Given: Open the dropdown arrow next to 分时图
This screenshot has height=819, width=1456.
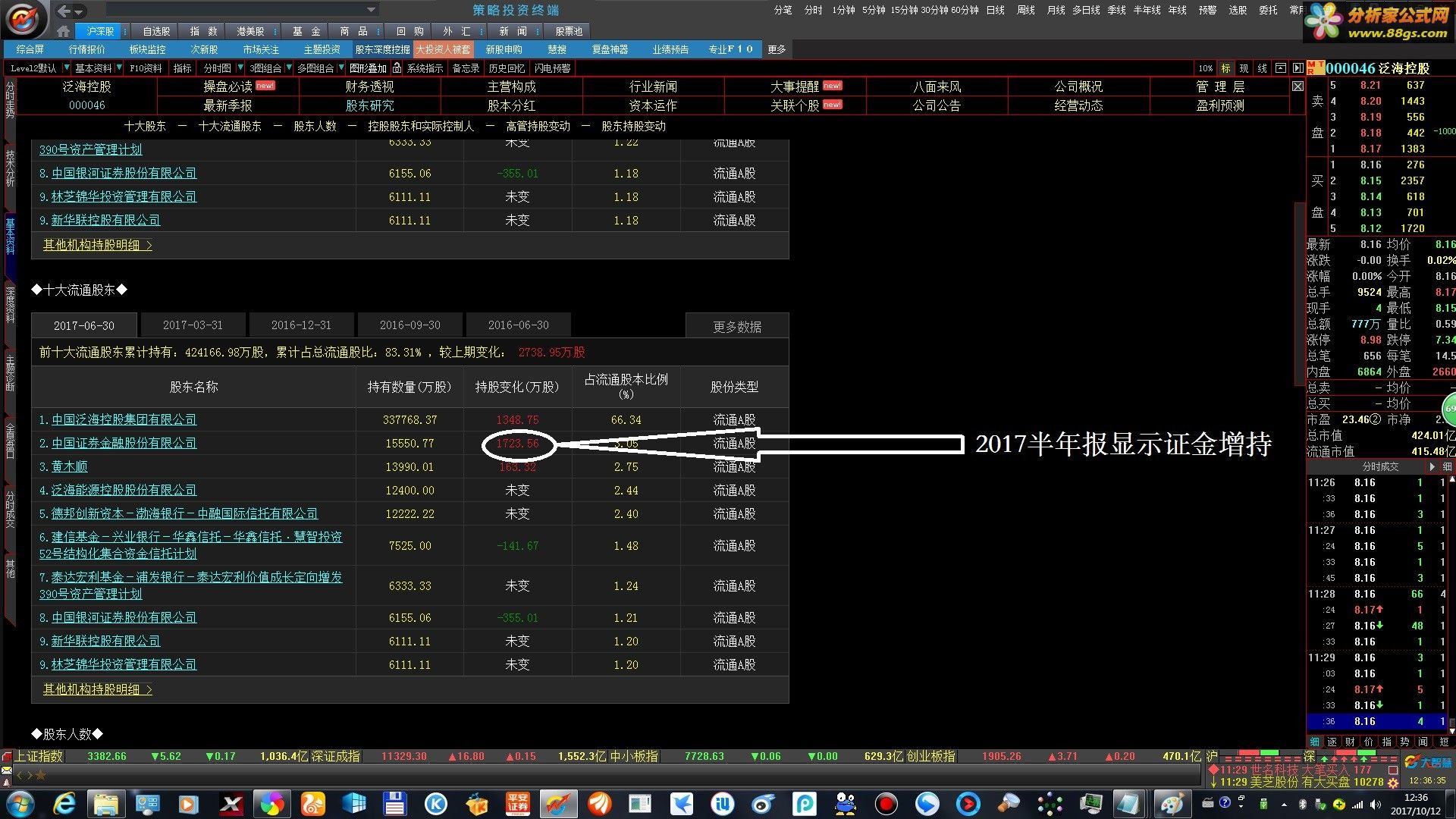Looking at the screenshot, I should point(240,68).
